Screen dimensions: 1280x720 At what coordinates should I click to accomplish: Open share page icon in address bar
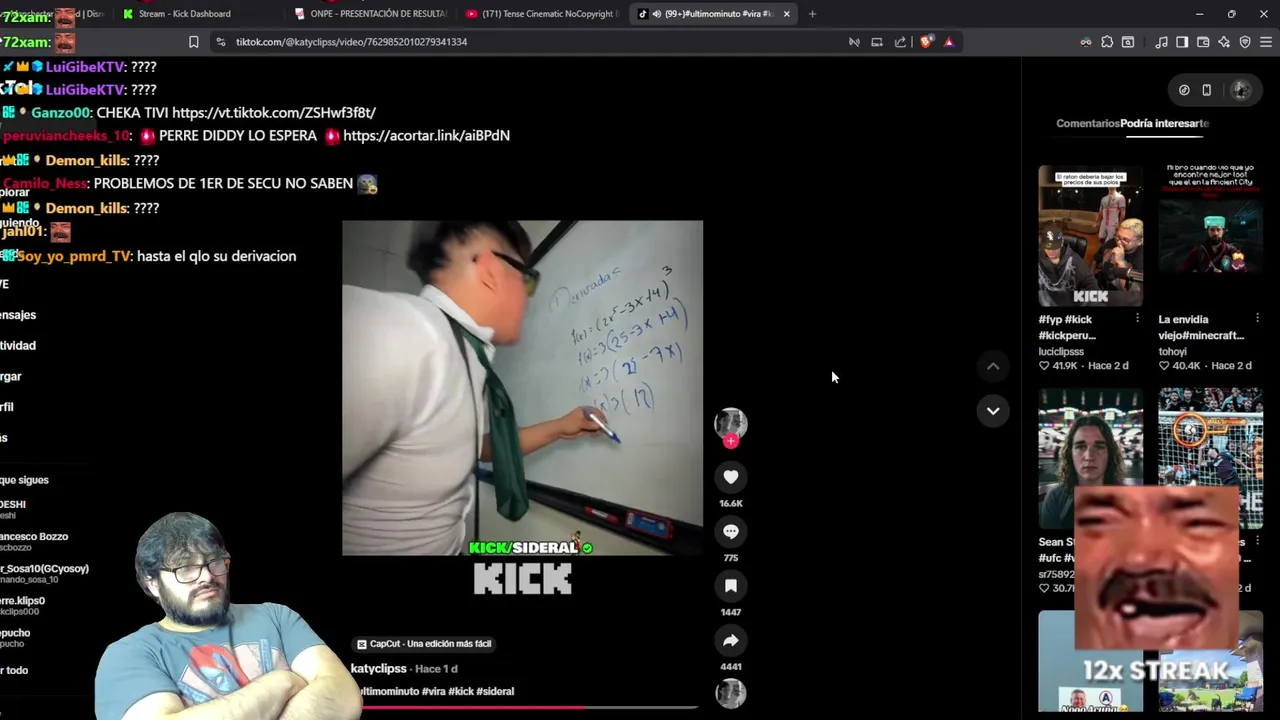[900, 42]
